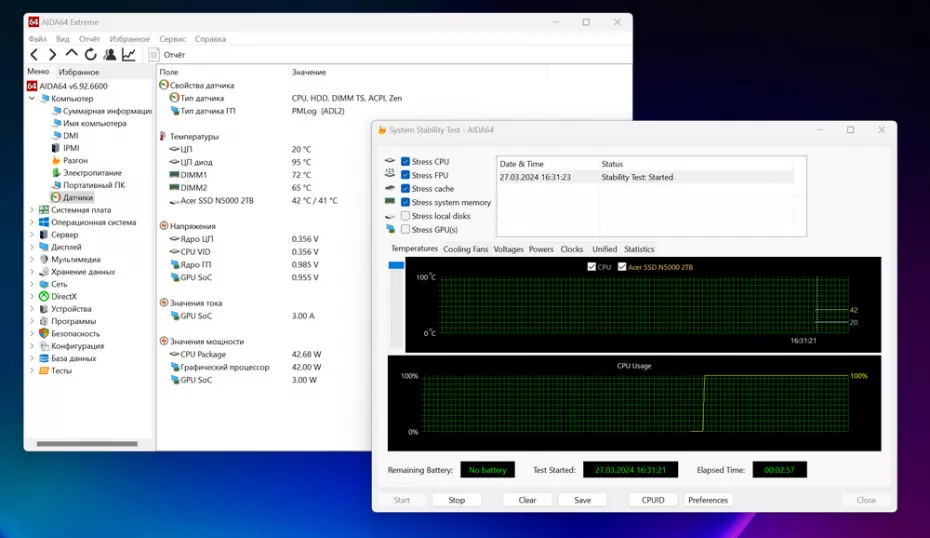Image resolution: width=930 pixels, height=538 pixels.
Task: Click the Refresh icon in the AIDA64 toolbar
Action: 90,55
